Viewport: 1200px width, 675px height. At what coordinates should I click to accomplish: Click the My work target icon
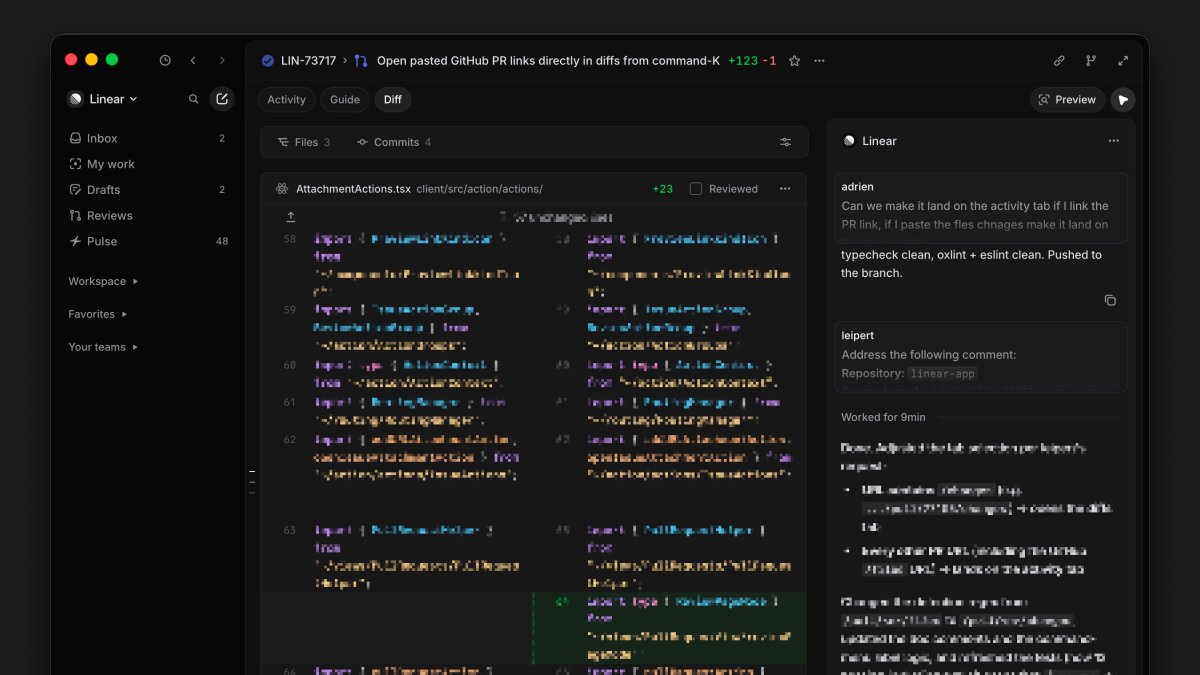[x=75, y=164]
